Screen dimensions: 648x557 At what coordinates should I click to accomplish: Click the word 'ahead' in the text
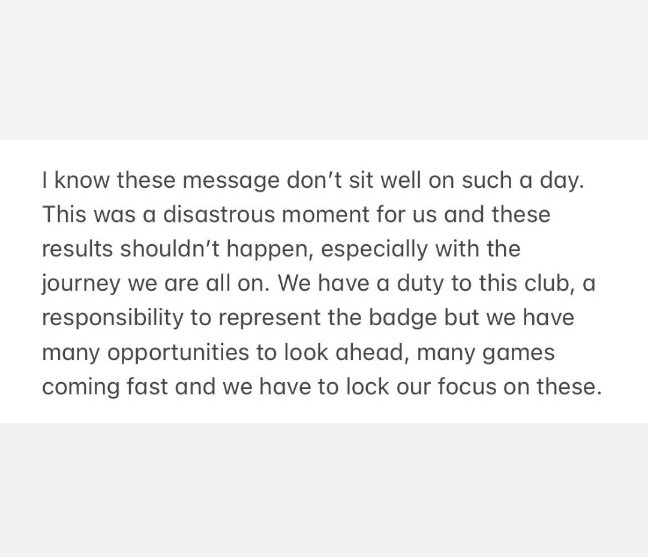[x=370, y=352]
